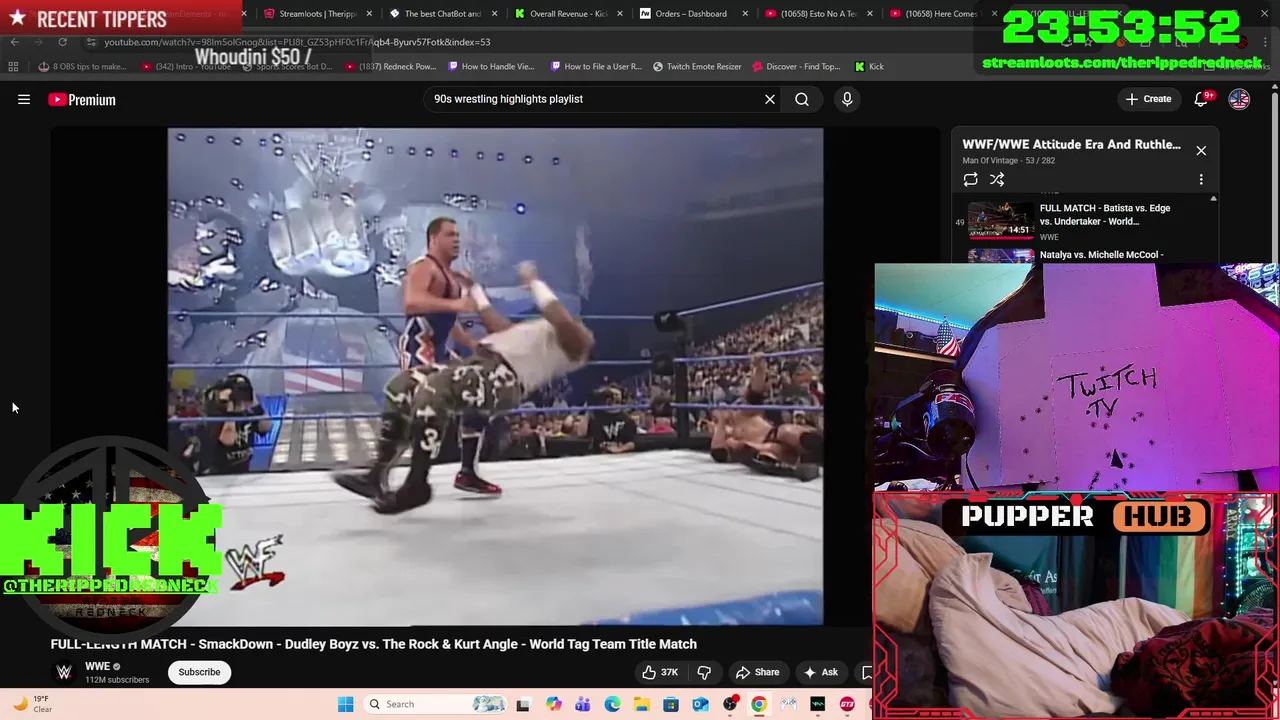
Task: Run search with the magnifier button
Action: (802, 99)
